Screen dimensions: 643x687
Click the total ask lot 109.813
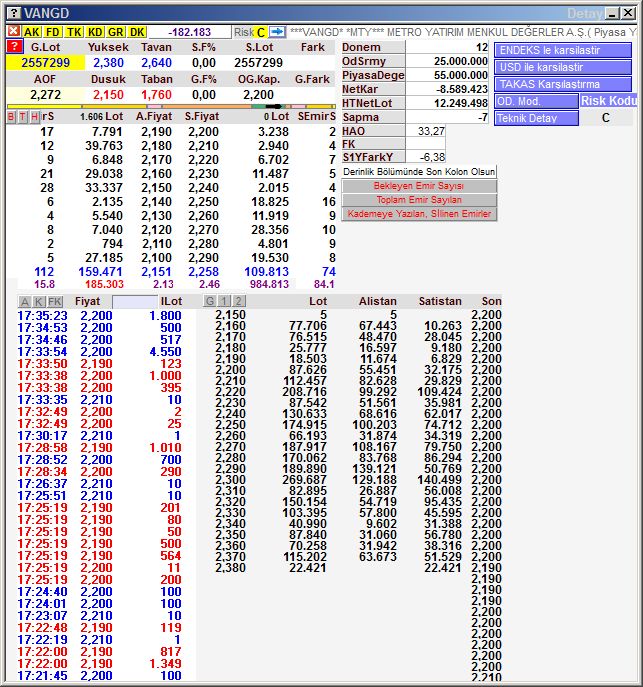pos(266,272)
